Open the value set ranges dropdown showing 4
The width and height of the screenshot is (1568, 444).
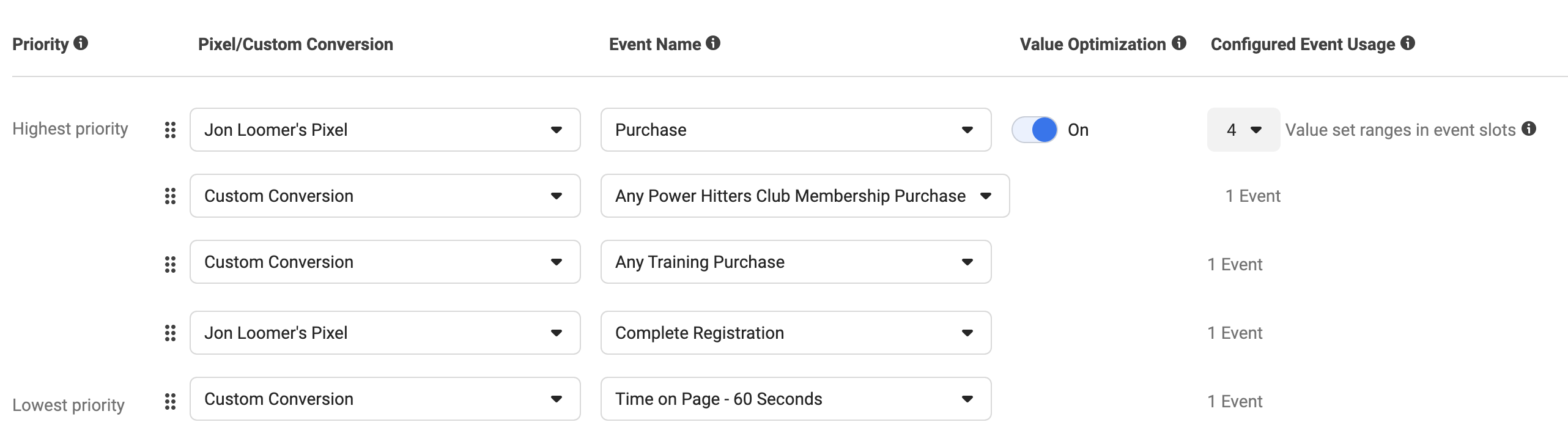pyautogui.click(x=1243, y=130)
